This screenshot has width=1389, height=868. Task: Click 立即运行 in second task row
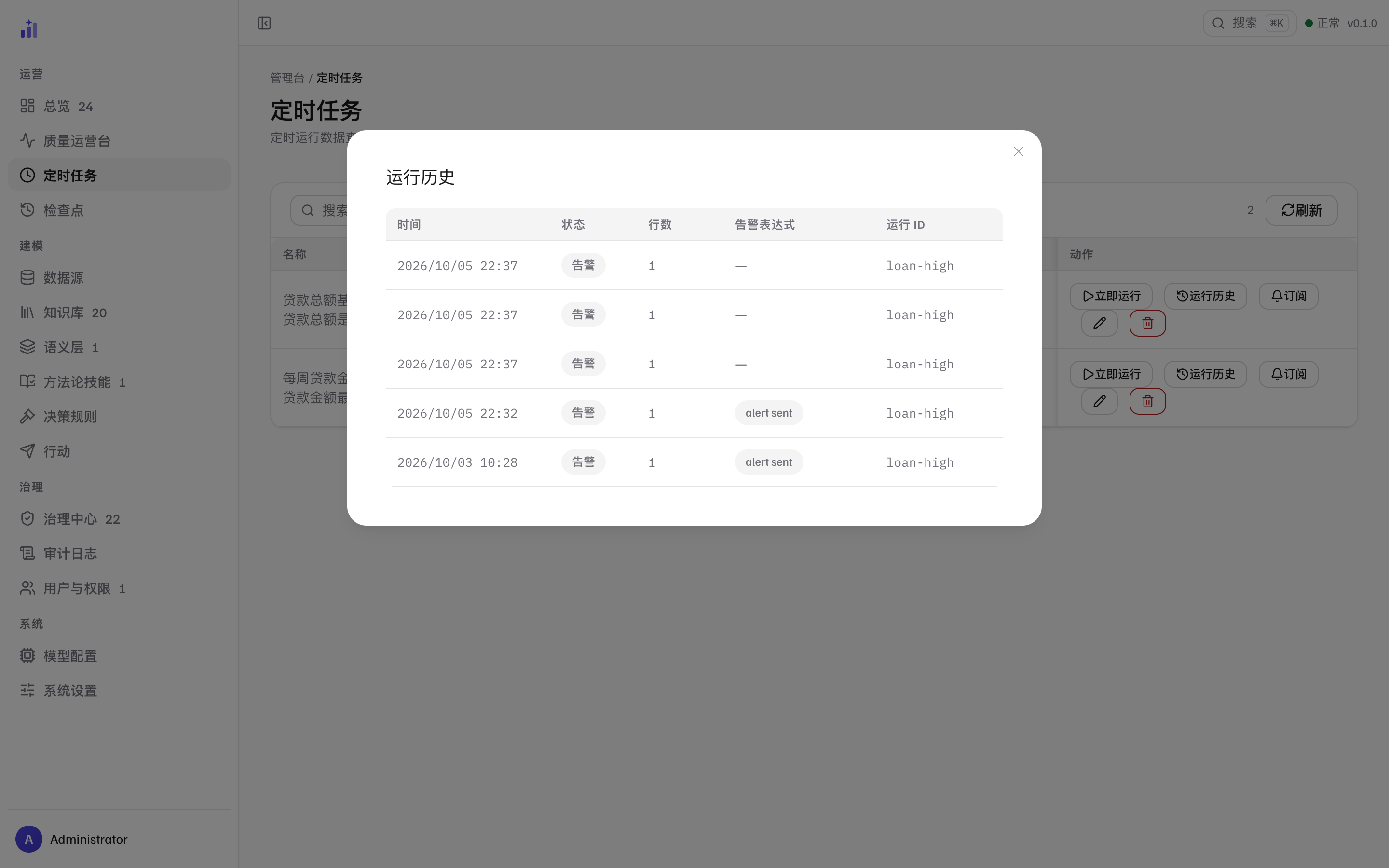(1111, 374)
